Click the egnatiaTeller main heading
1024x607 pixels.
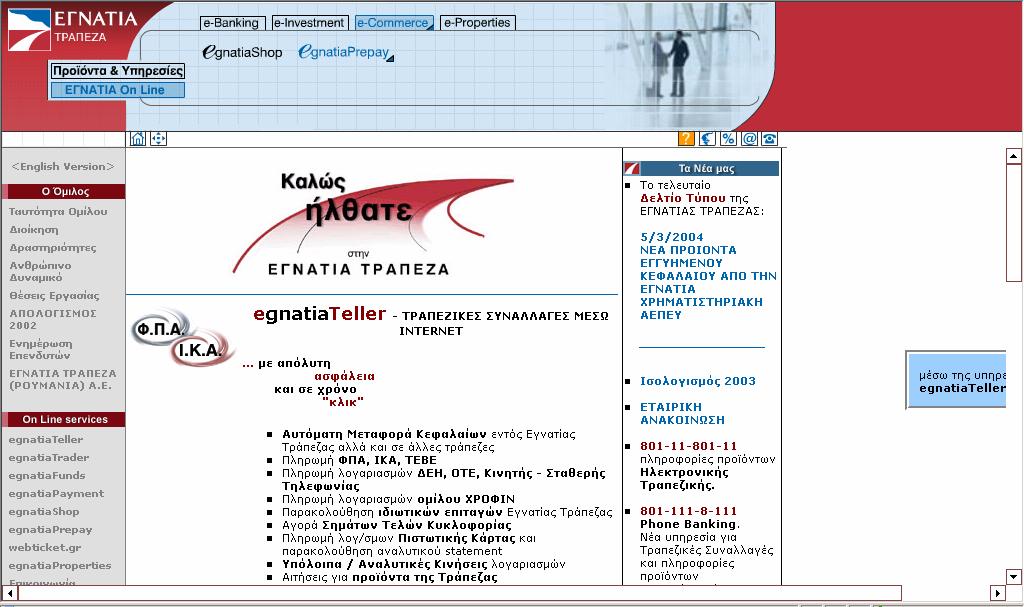click(319, 314)
